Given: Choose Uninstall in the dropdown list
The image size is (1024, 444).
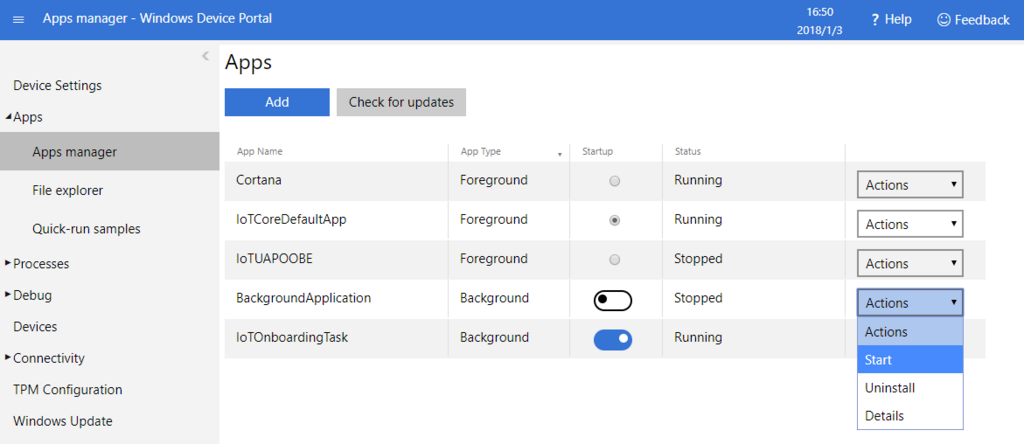Looking at the screenshot, I should pyautogui.click(x=910, y=388).
